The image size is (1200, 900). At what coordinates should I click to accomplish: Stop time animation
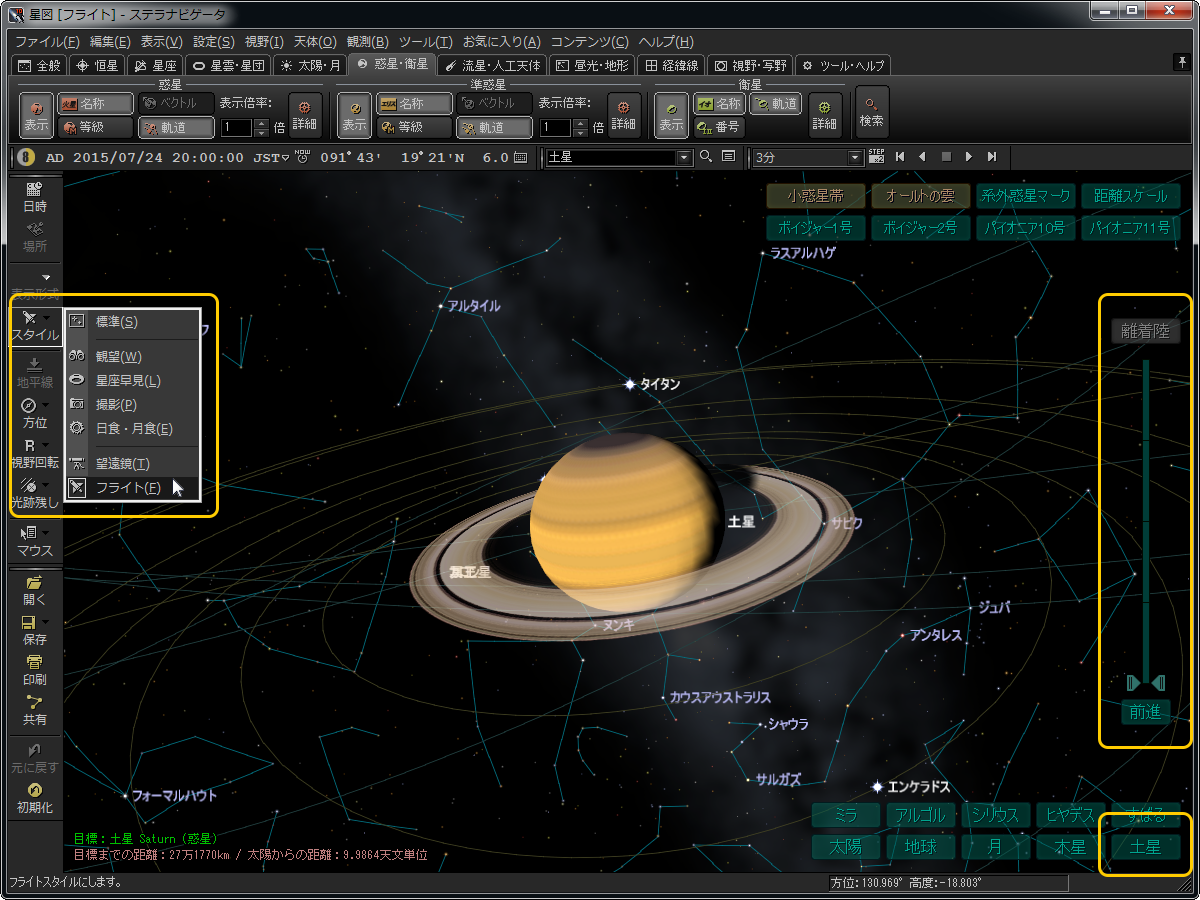pos(945,157)
